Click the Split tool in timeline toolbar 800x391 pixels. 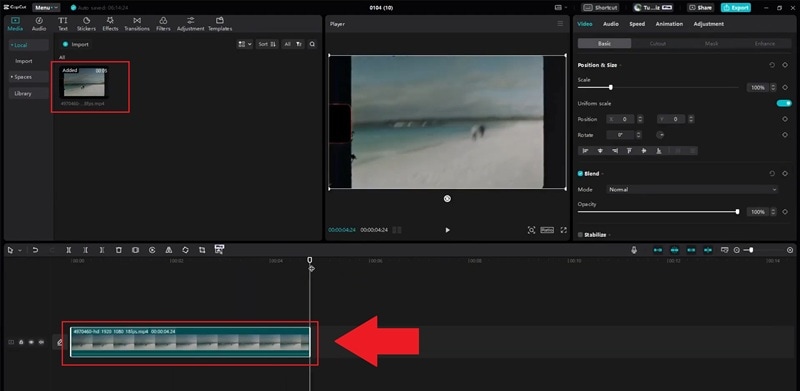(x=69, y=250)
